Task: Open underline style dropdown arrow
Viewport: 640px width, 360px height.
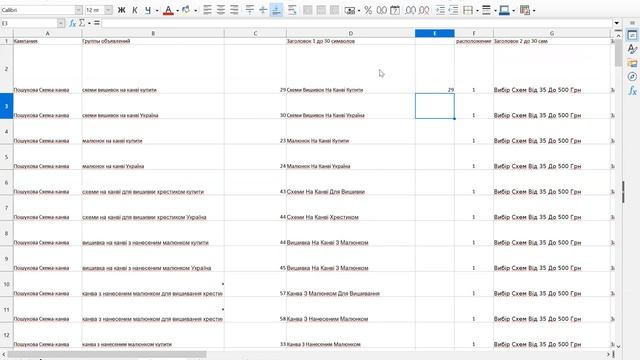Action: 157,10
